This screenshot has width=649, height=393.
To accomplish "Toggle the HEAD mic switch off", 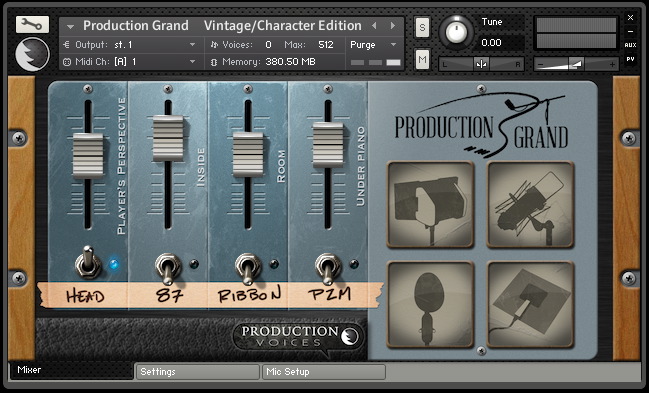I will coord(88,262).
